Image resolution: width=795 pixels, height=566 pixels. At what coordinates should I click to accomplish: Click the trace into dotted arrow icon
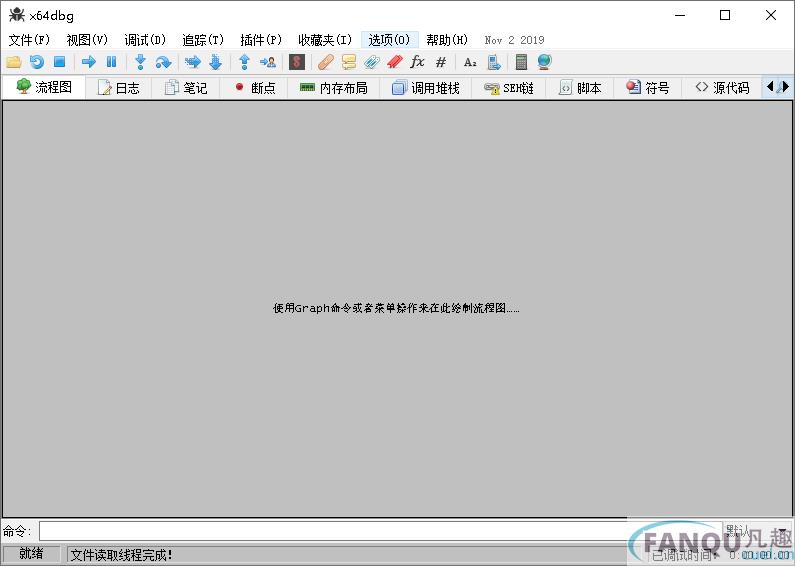[193, 62]
